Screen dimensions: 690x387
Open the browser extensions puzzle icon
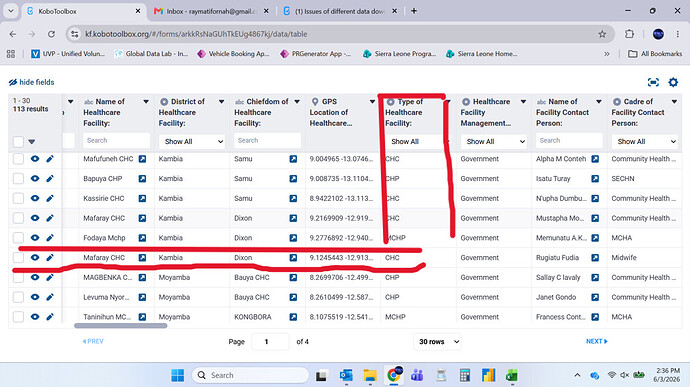629,34
